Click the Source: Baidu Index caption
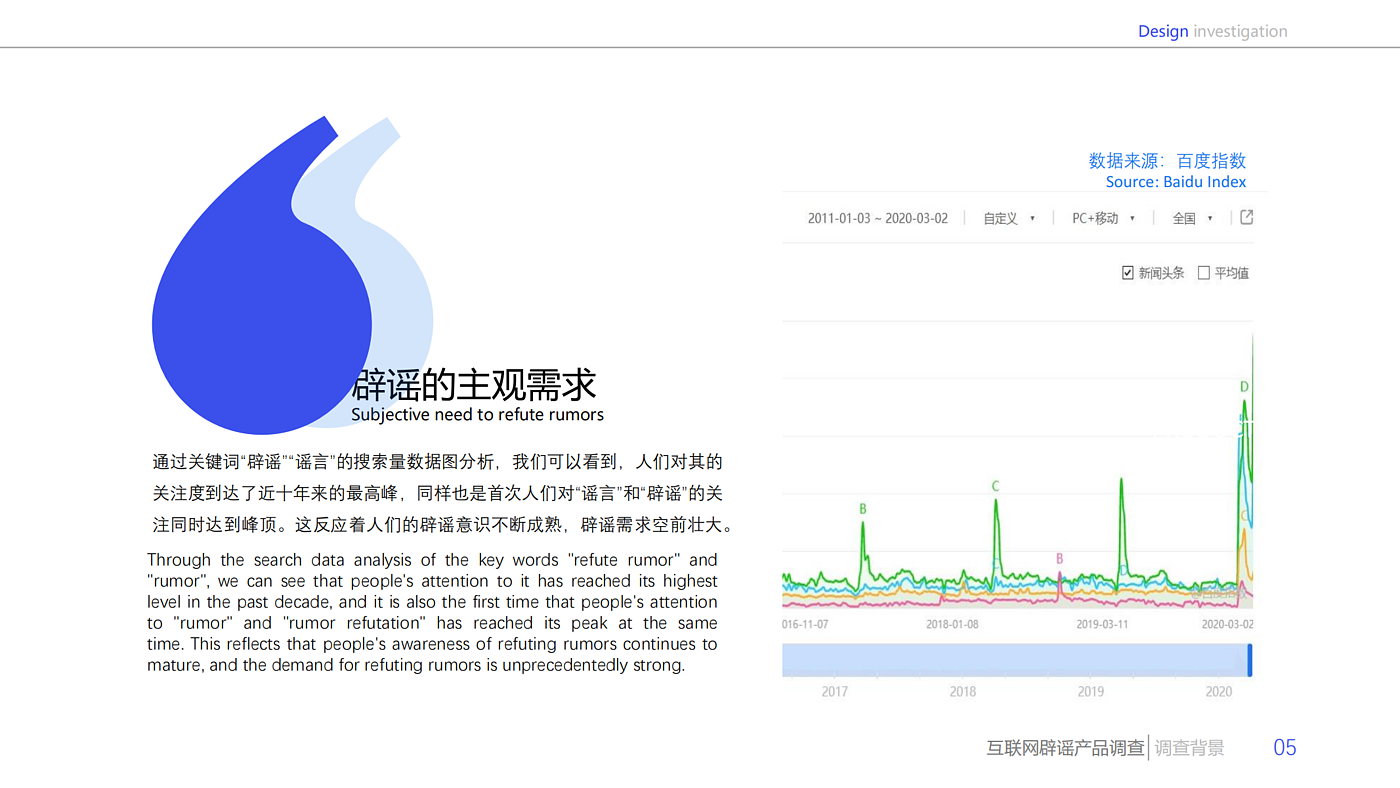Viewport: 1400px width, 788px height. pos(1176,182)
